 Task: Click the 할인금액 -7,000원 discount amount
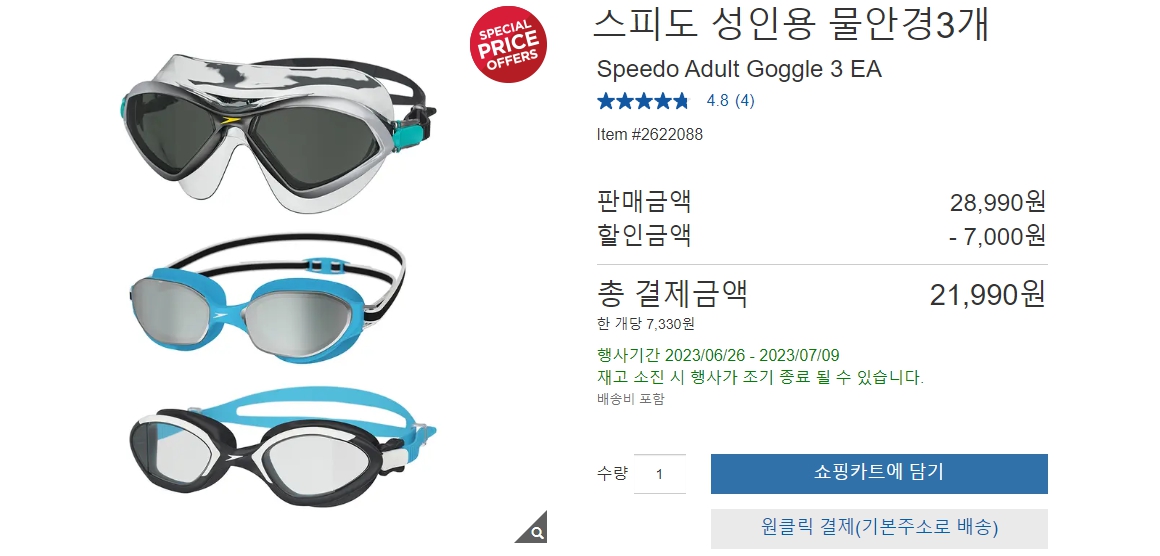997,236
